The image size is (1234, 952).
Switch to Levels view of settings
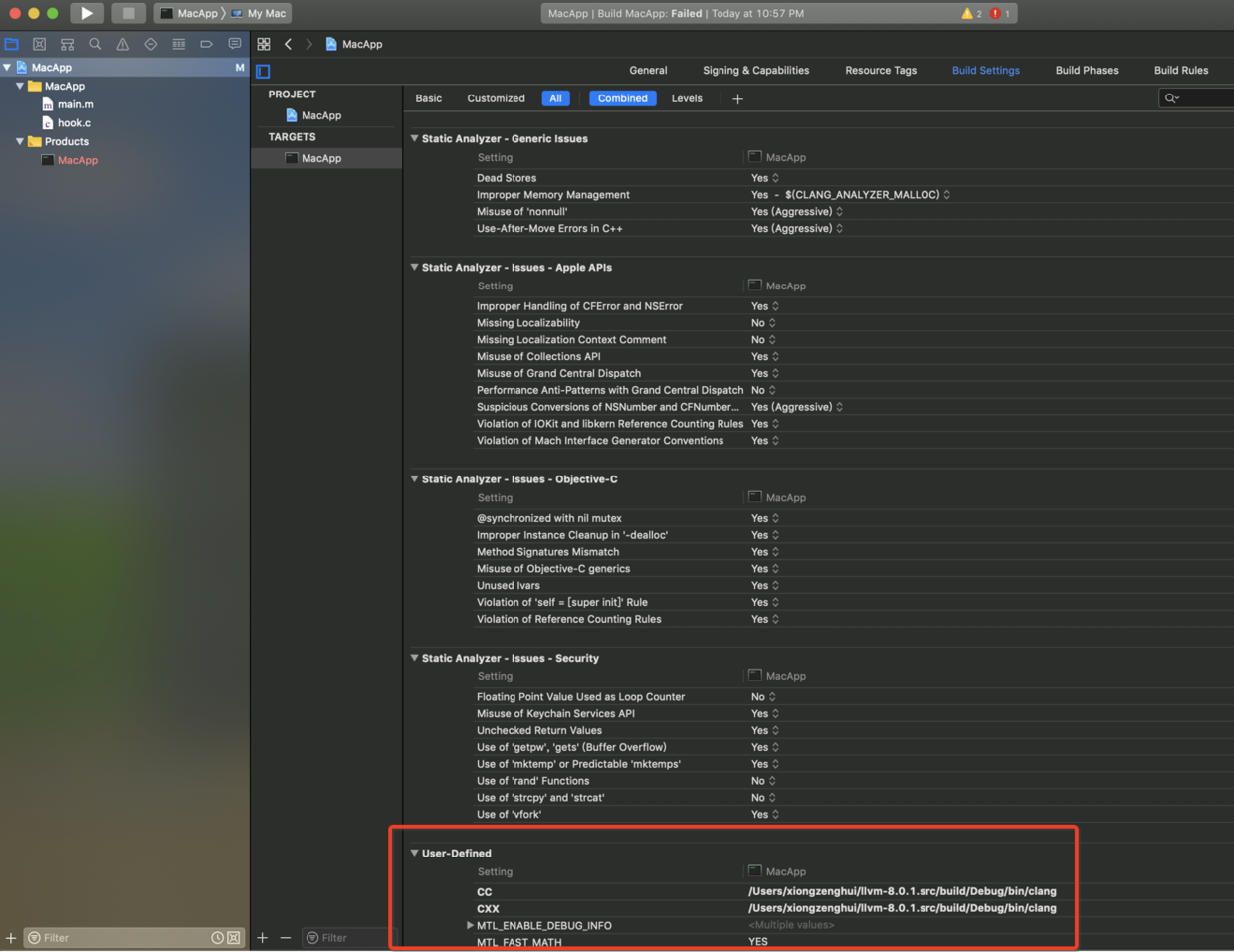(687, 98)
